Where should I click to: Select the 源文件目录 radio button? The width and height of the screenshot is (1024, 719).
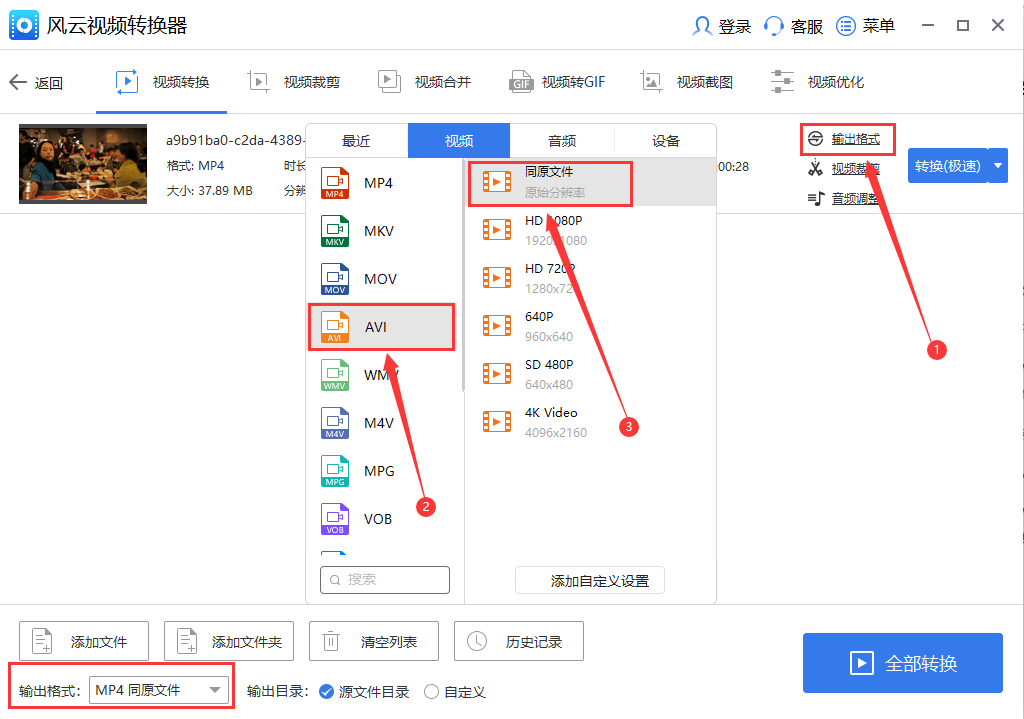point(327,691)
